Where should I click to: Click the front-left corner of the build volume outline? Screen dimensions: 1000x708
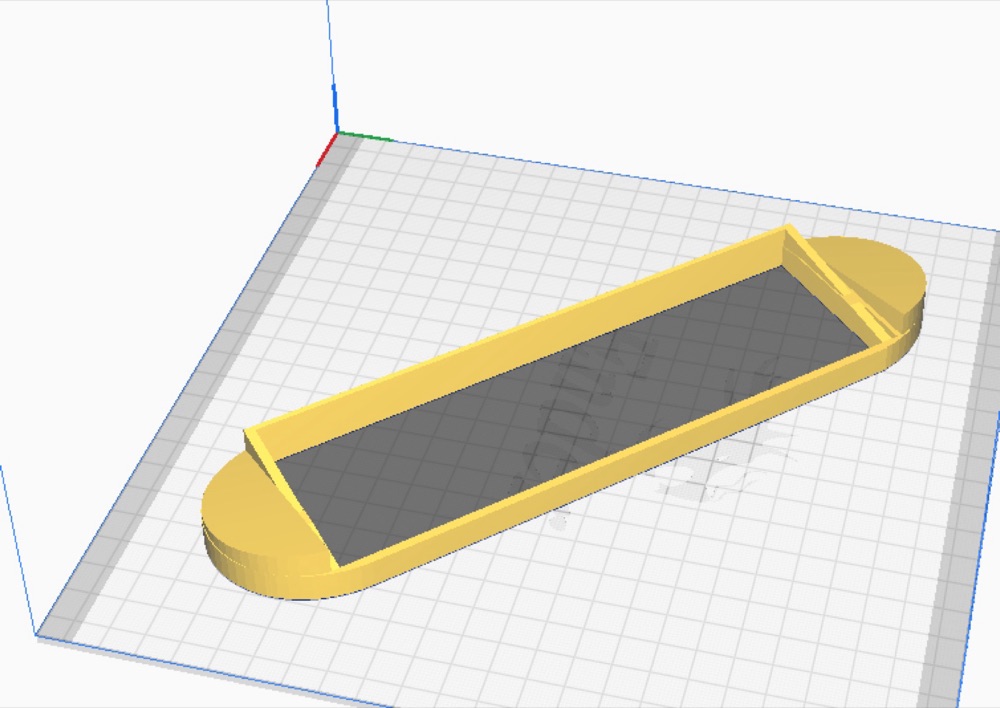tap(35, 635)
